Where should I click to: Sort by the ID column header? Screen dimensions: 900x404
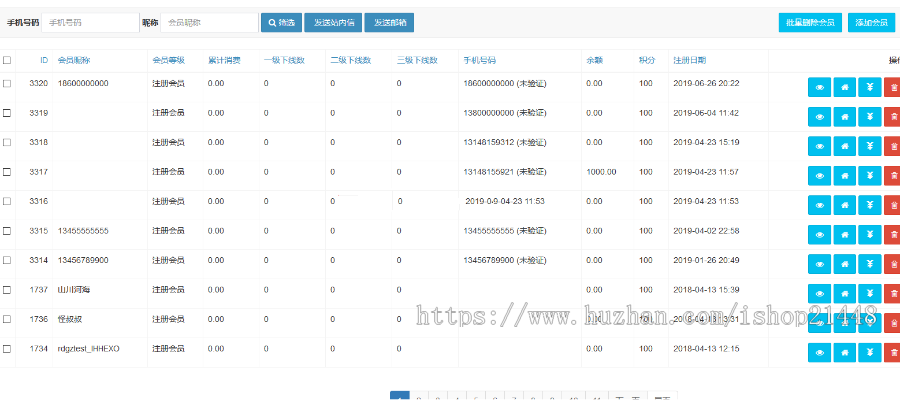pyautogui.click(x=44, y=60)
